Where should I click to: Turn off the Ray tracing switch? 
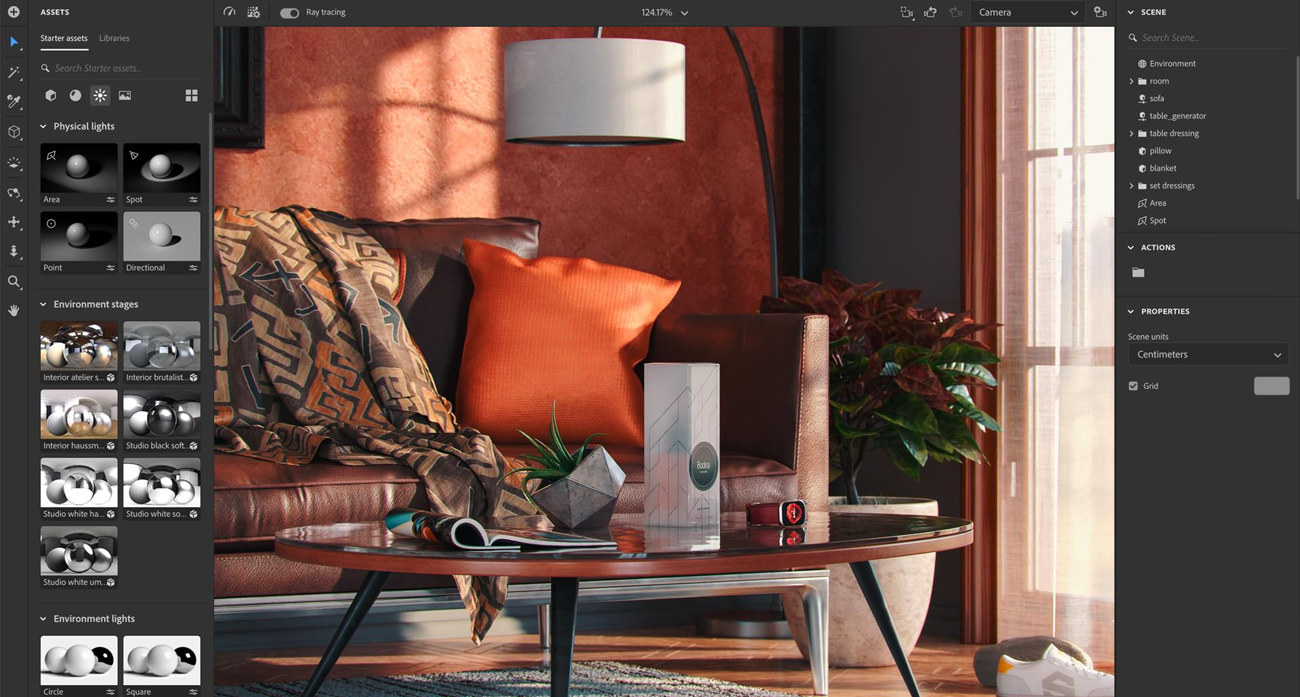289,13
